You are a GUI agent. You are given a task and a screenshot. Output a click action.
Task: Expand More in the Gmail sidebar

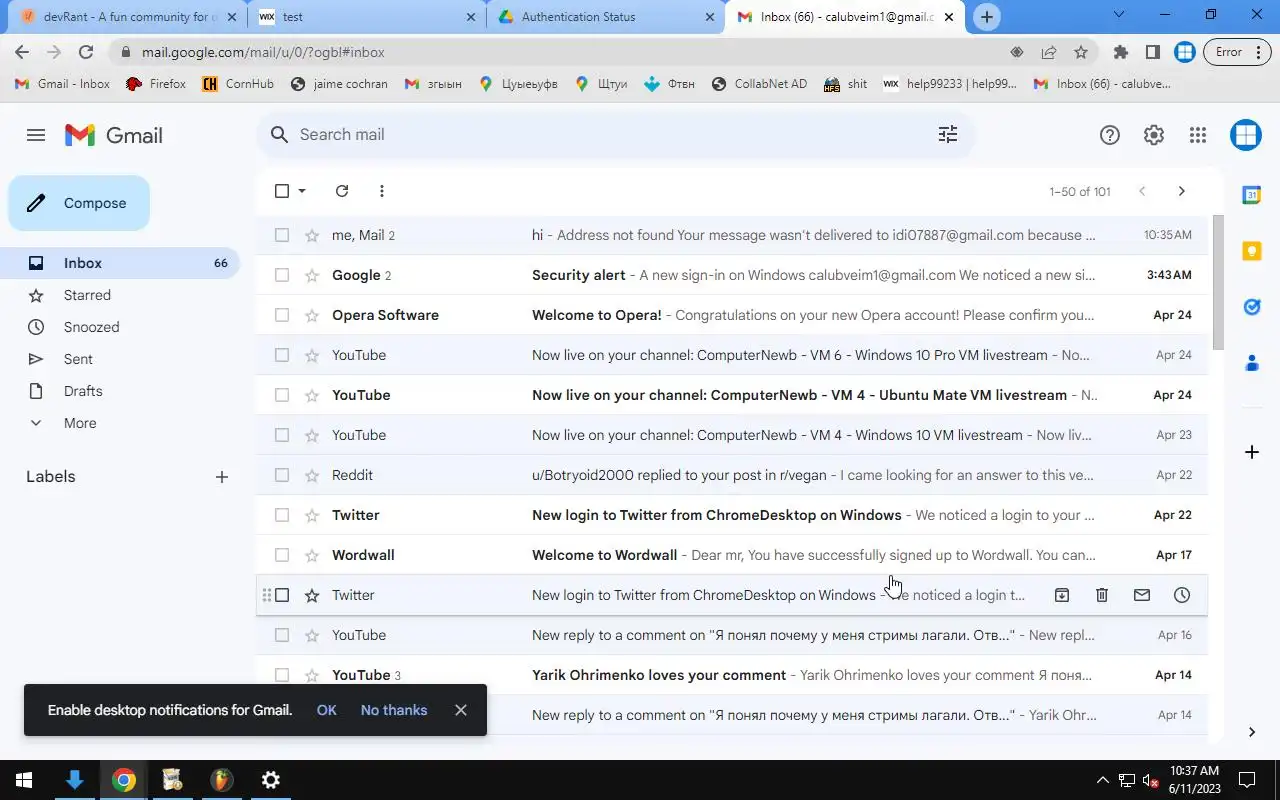(x=80, y=423)
